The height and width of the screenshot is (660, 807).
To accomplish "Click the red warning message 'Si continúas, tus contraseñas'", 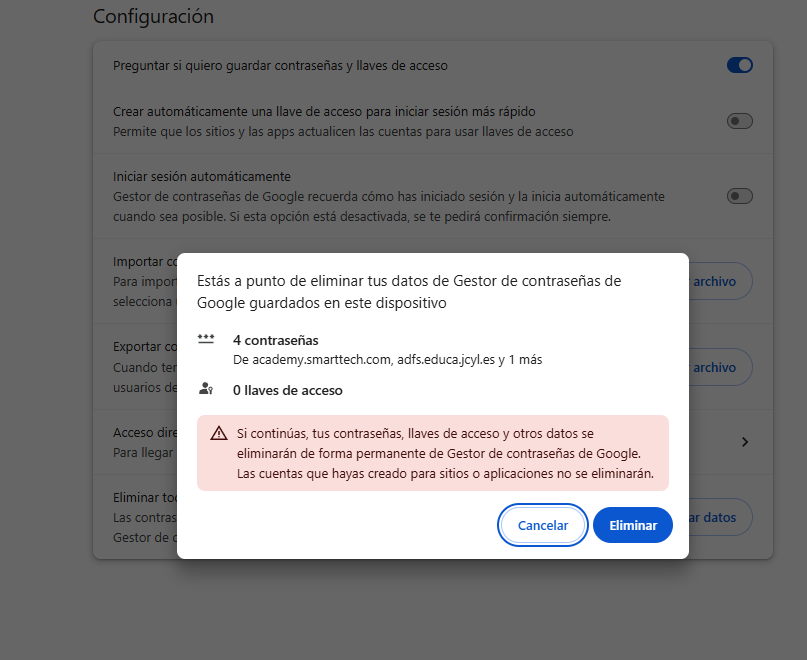I will coord(445,453).
